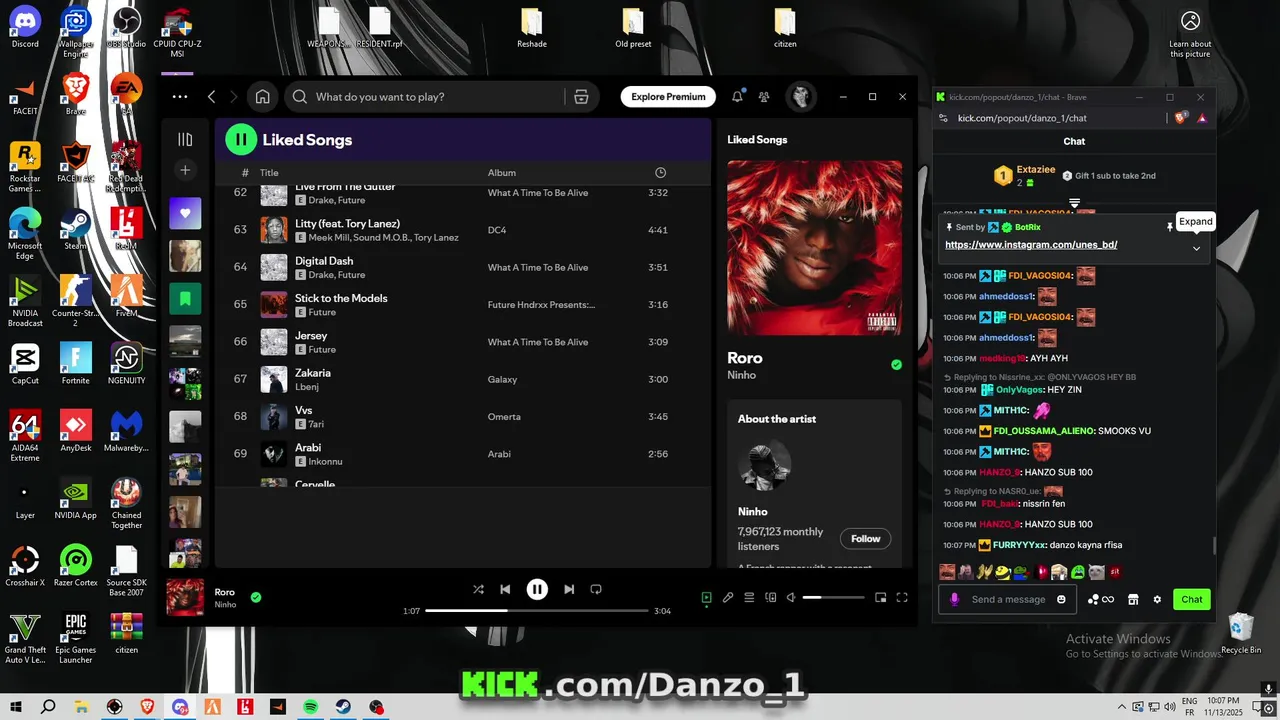
Task: Open Spotify three-dot menu
Action: [180, 97]
